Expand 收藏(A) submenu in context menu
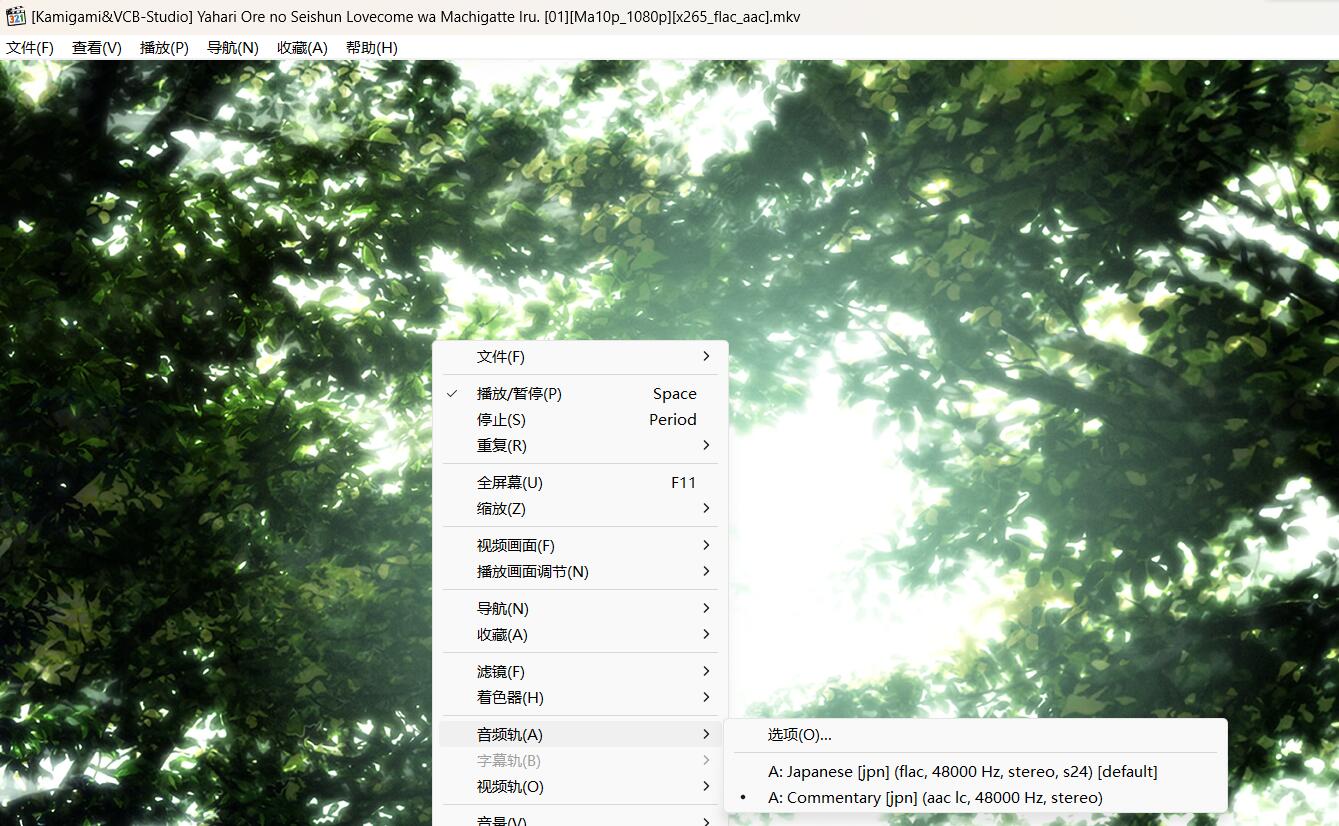The width and height of the screenshot is (1339, 826). point(580,635)
